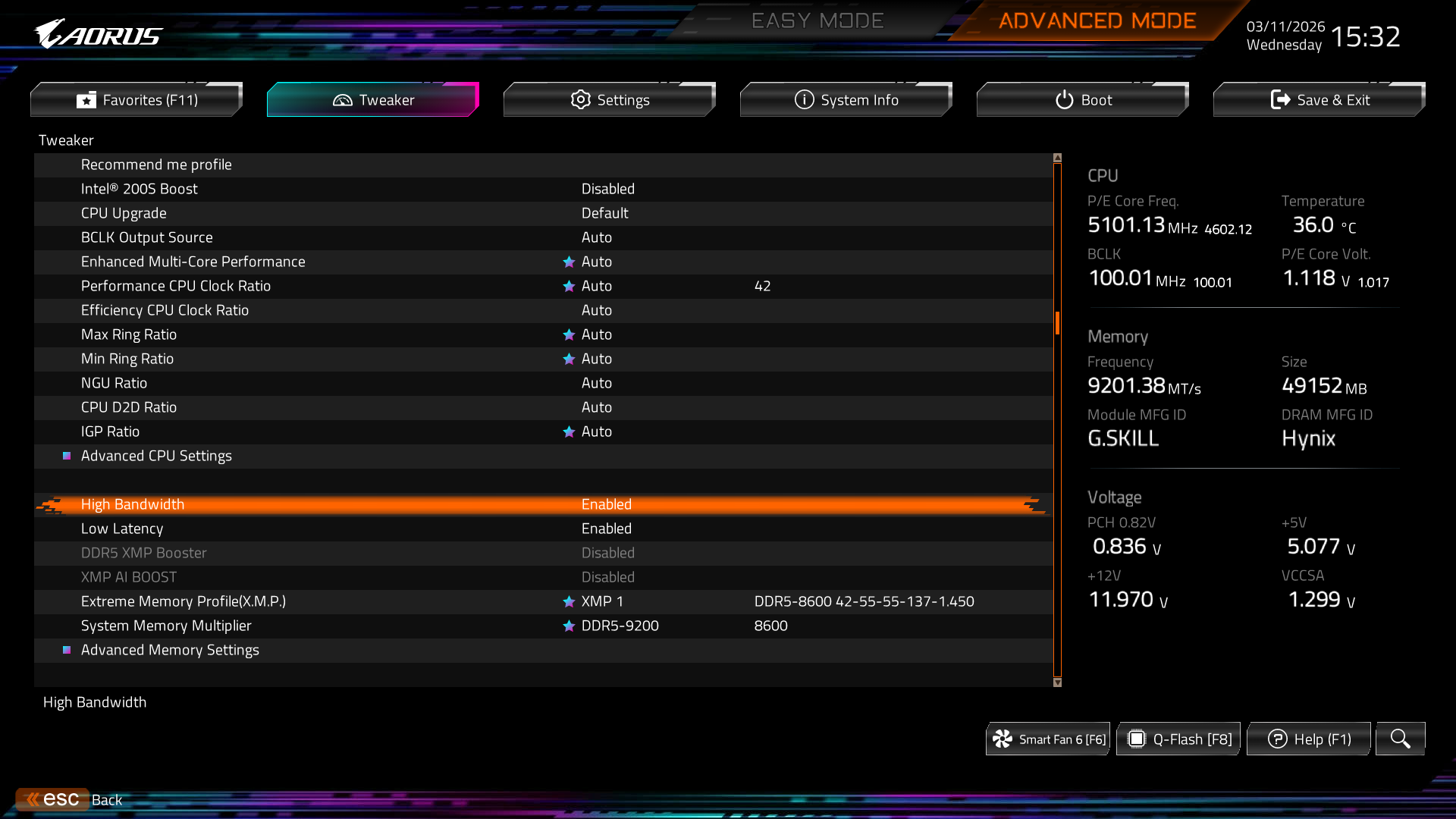Toggle Intel 200S Boost Disabled value

coord(607,189)
